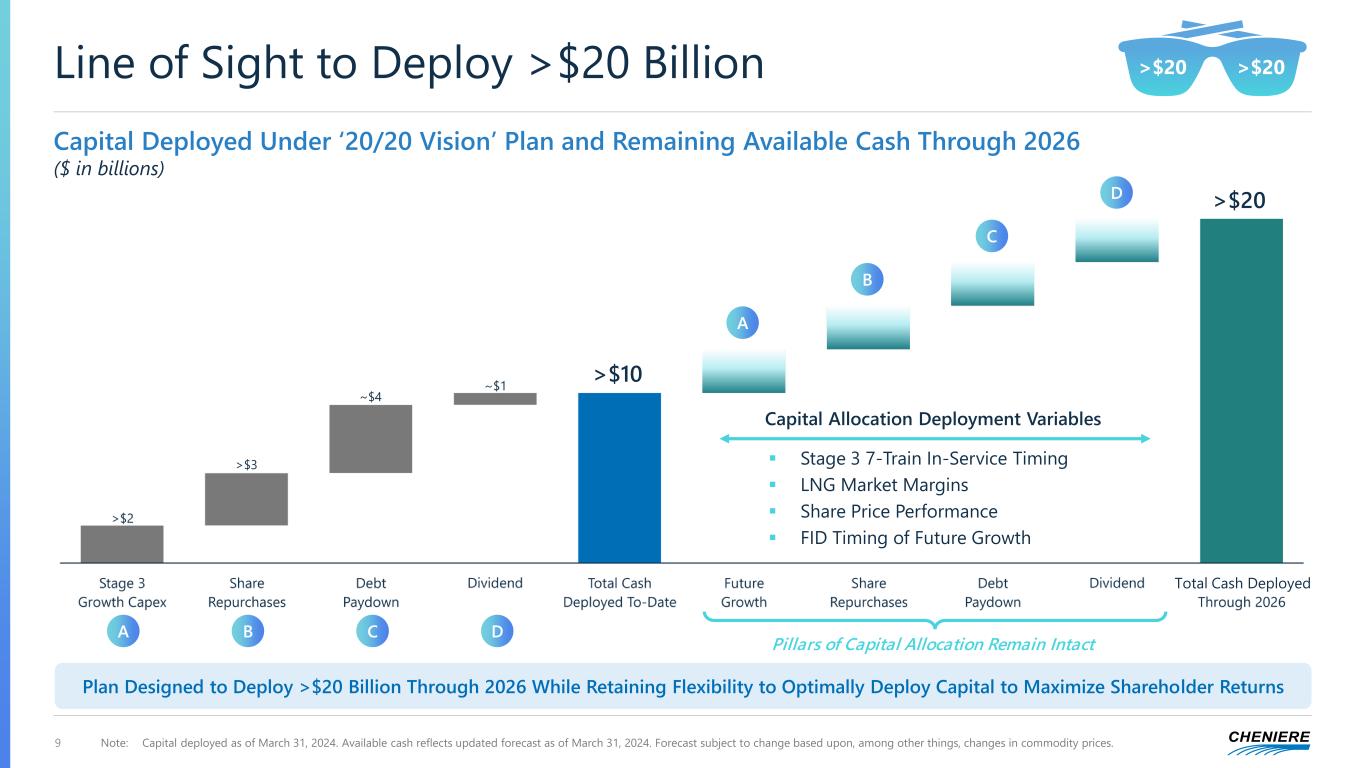Click the Capital Allocation Deployment Variables heading

click(932, 419)
